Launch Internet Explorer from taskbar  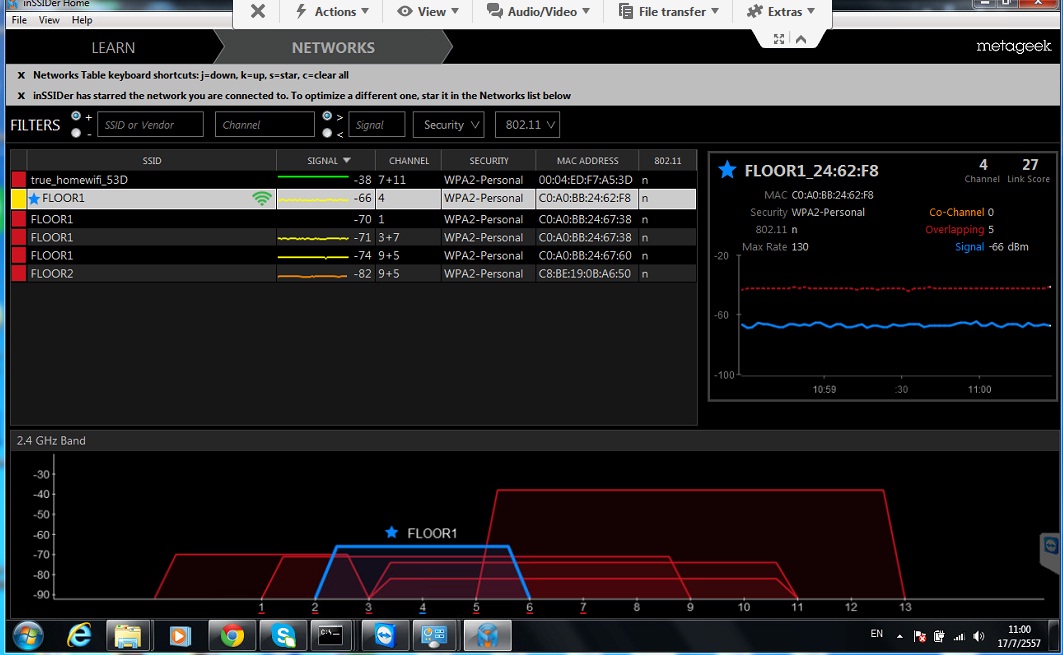pyautogui.click(x=79, y=636)
